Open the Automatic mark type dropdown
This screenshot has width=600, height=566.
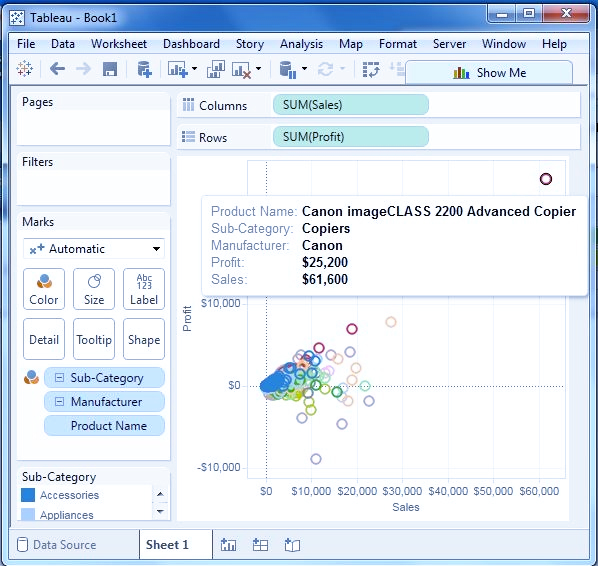tap(94, 249)
